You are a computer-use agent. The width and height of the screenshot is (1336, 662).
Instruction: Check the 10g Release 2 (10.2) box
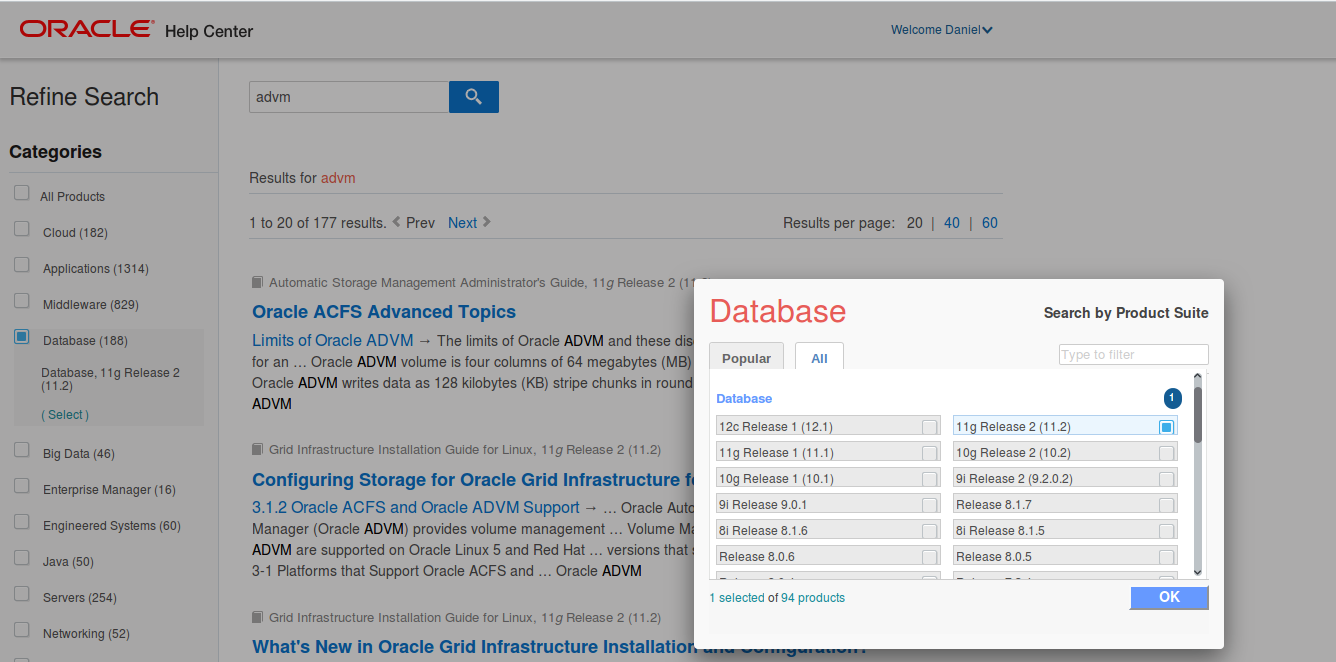pos(1166,453)
